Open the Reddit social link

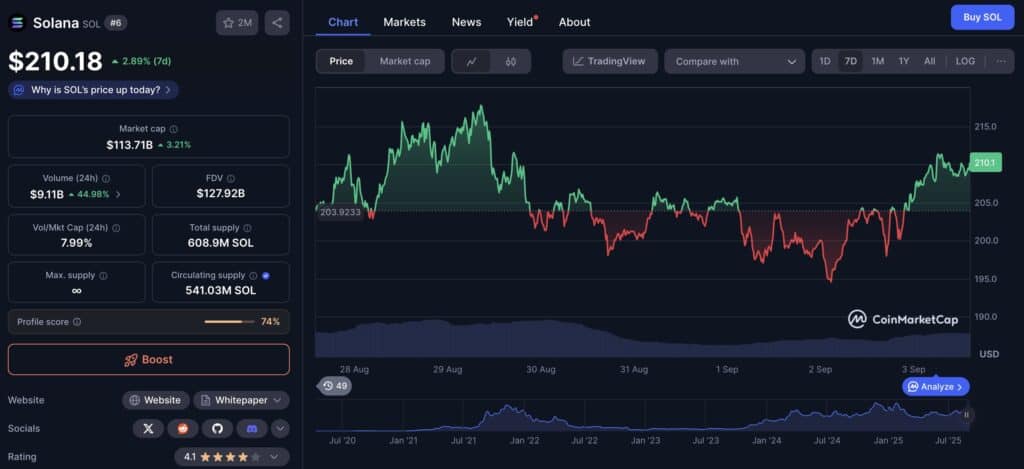pyautogui.click(x=183, y=429)
